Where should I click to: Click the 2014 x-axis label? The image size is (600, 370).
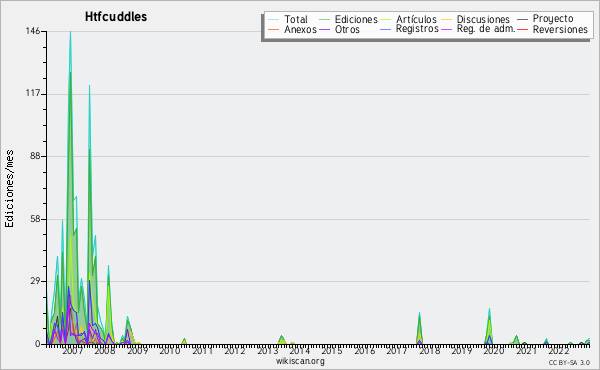click(x=299, y=350)
